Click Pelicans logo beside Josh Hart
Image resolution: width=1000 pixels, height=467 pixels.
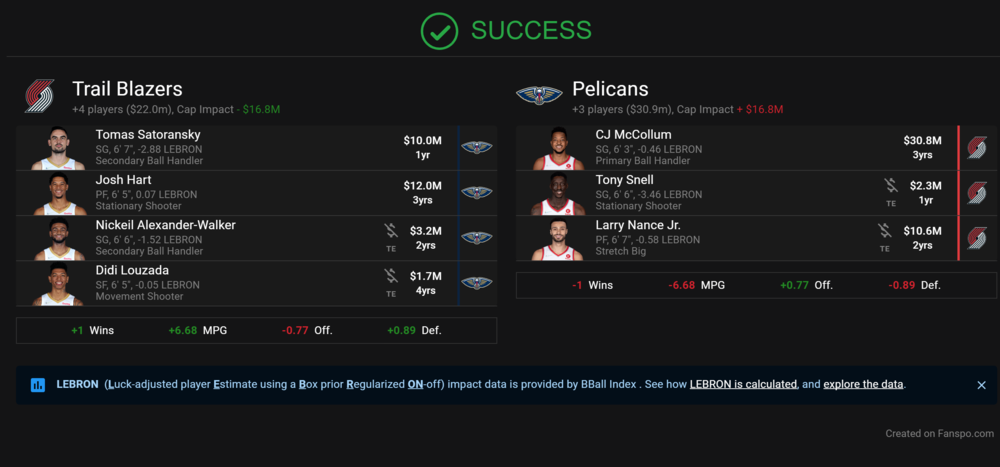[476, 192]
